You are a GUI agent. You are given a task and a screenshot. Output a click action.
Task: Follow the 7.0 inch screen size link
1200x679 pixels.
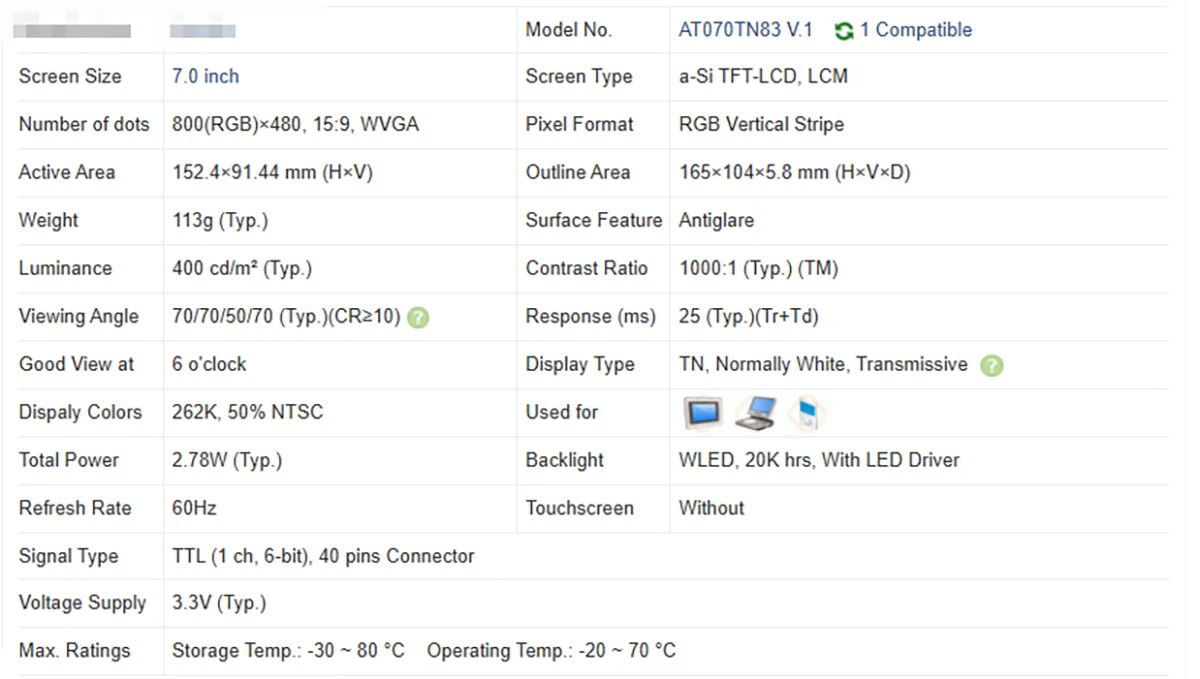click(205, 76)
